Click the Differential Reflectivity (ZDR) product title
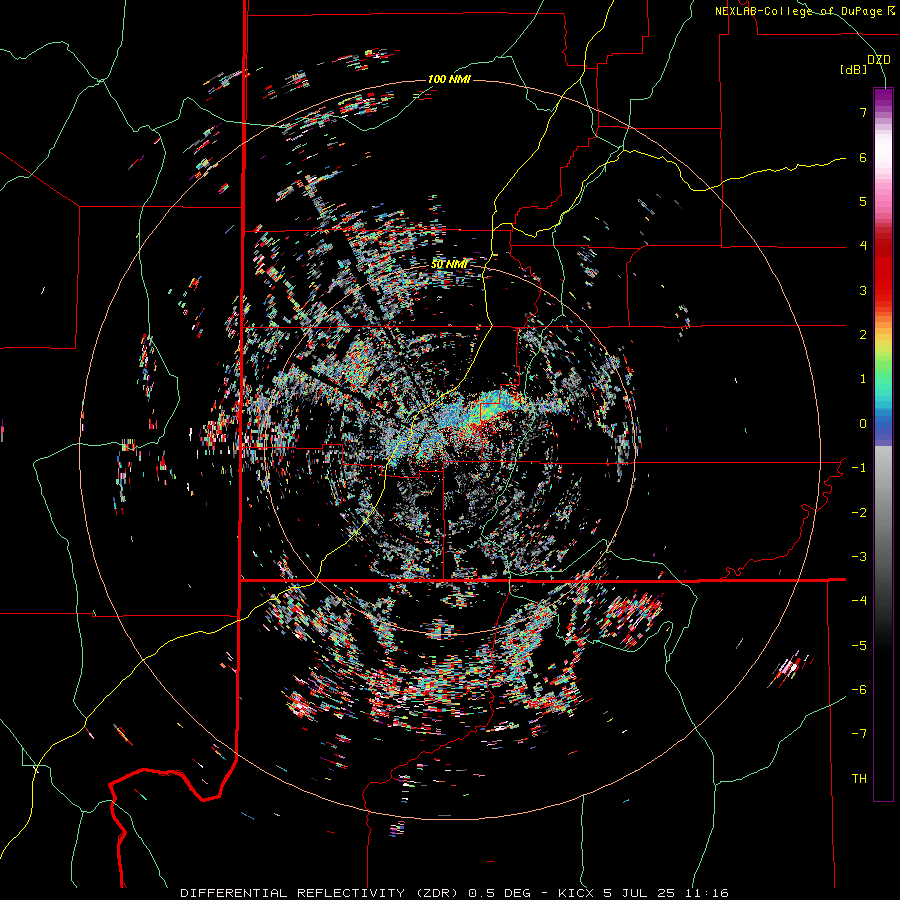Viewport: 900px width, 900px height. tap(317, 893)
